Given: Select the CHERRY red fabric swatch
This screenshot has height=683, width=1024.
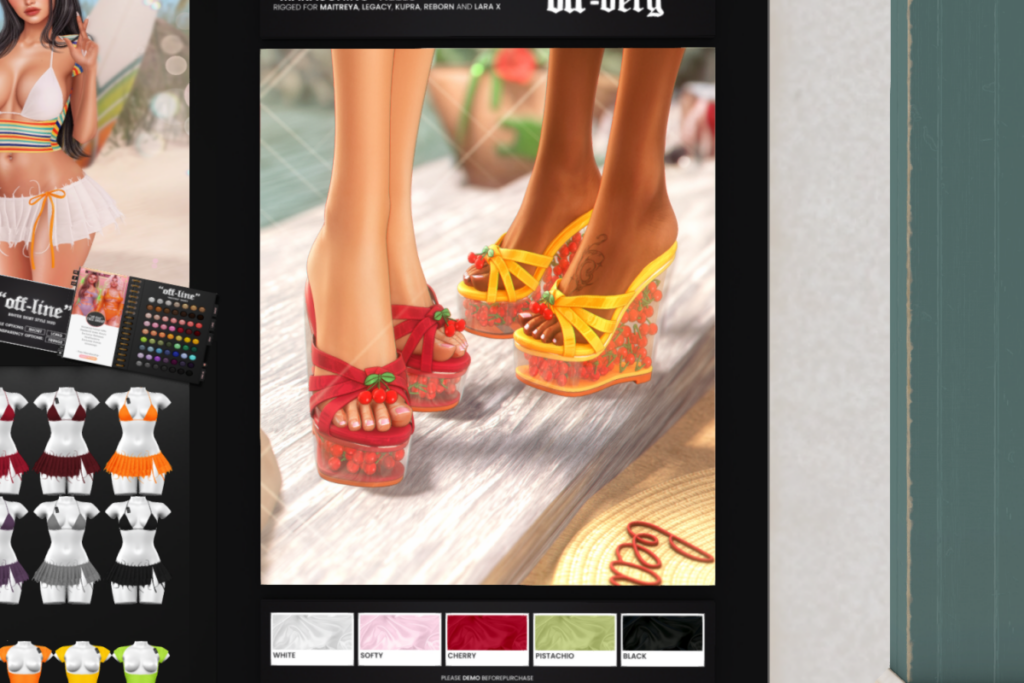Looking at the screenshot, I should tap(487, 634).
